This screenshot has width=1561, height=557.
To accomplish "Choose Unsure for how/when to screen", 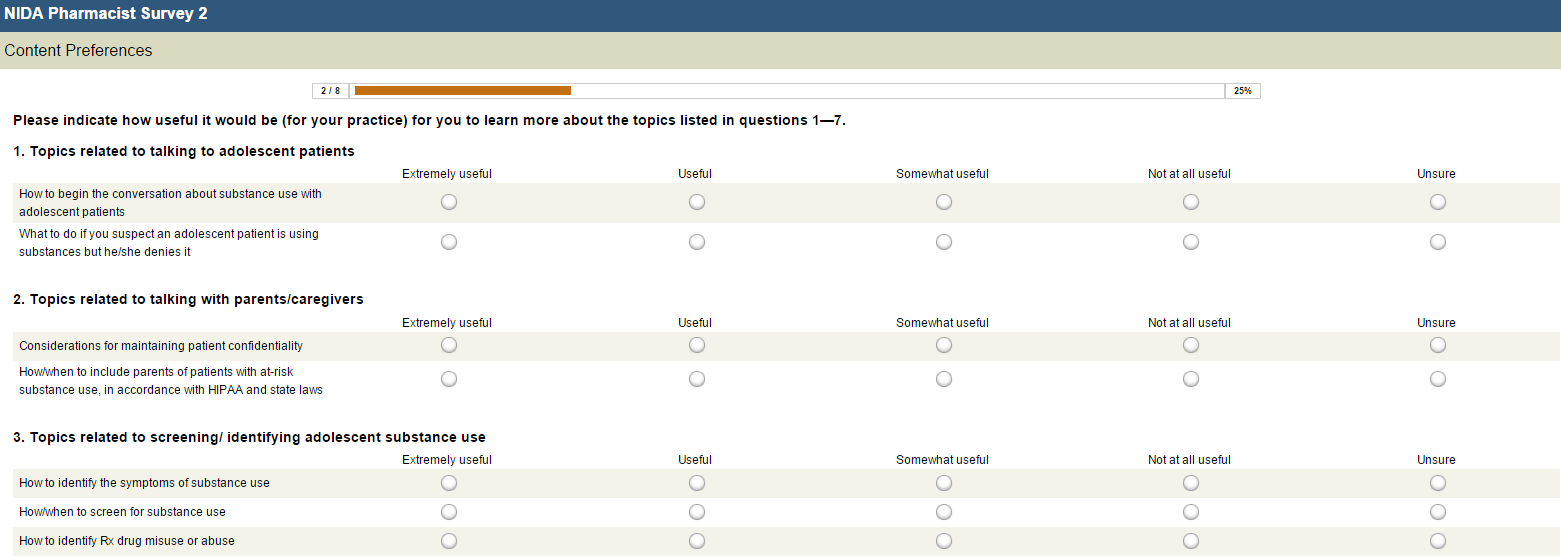I will click(x=1438, y=512).
